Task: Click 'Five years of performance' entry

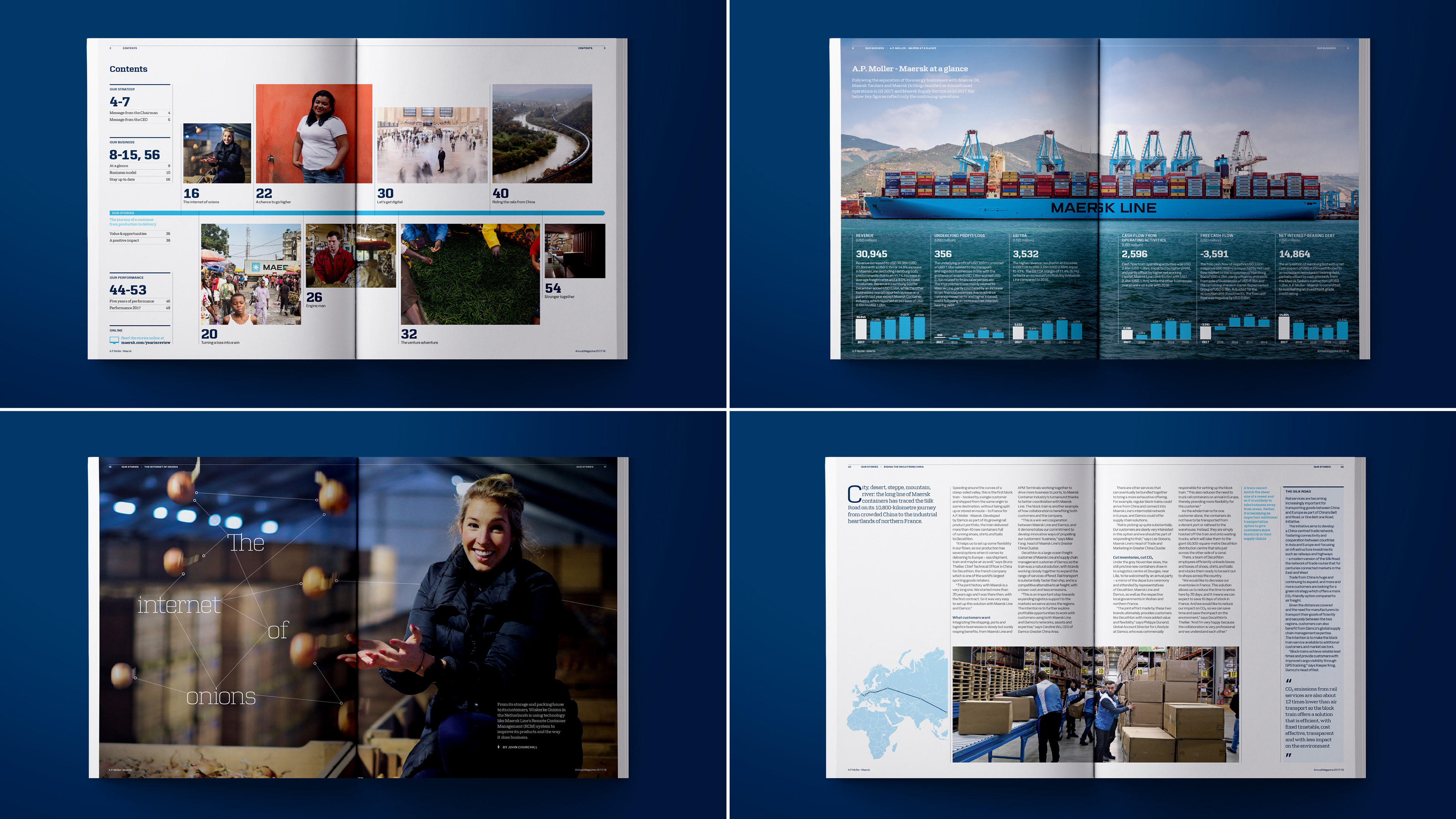Action: (140, 301)
